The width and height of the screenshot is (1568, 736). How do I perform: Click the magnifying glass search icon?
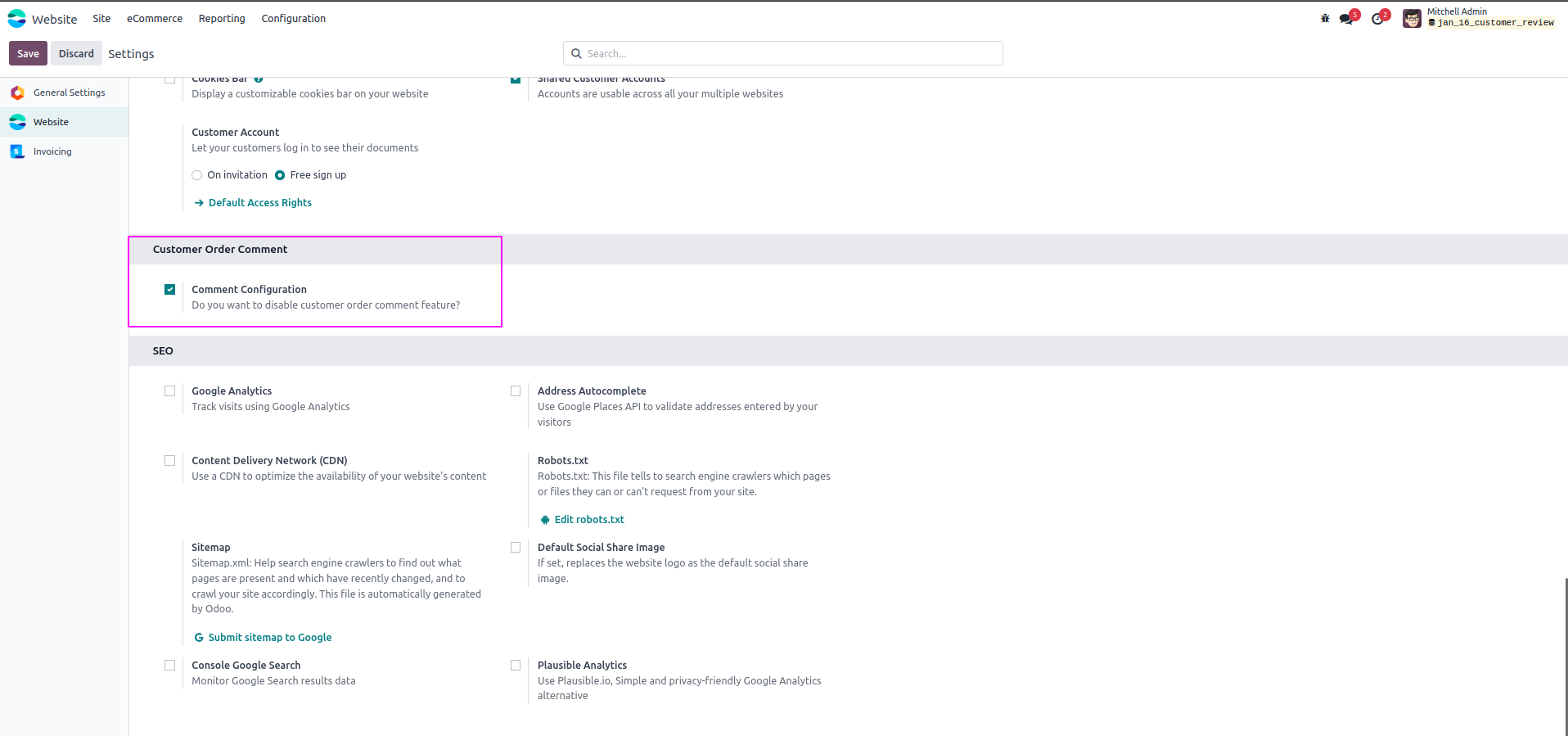click(x=577, y=54)
